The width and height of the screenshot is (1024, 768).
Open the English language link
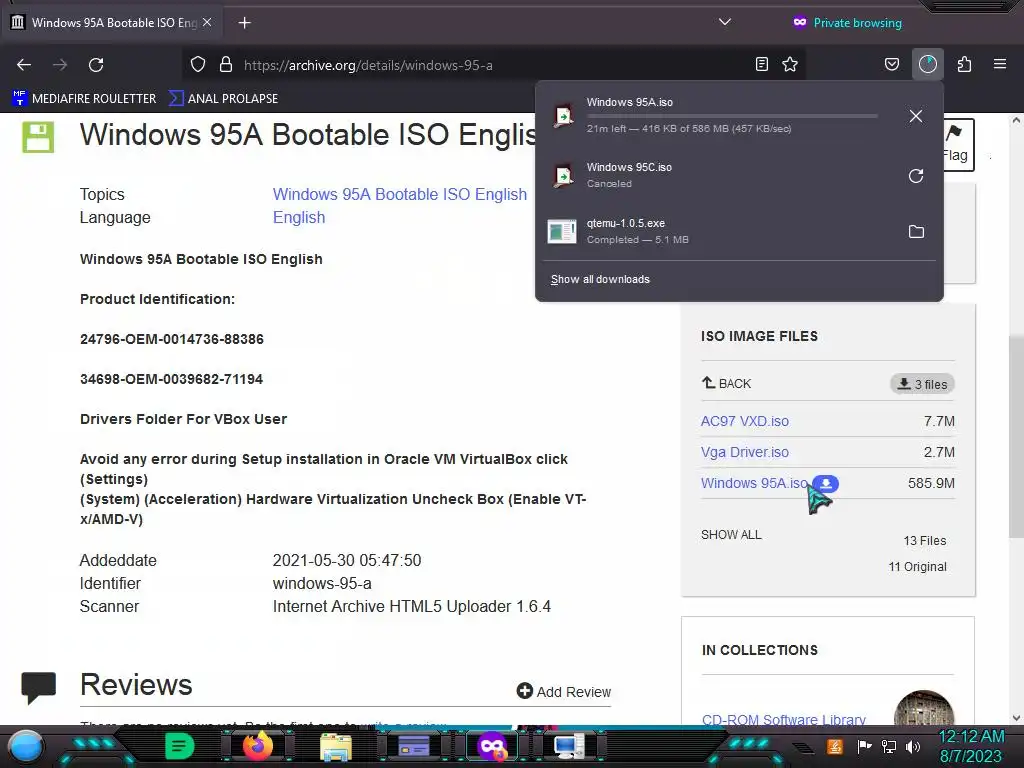[x=299, y=217]
